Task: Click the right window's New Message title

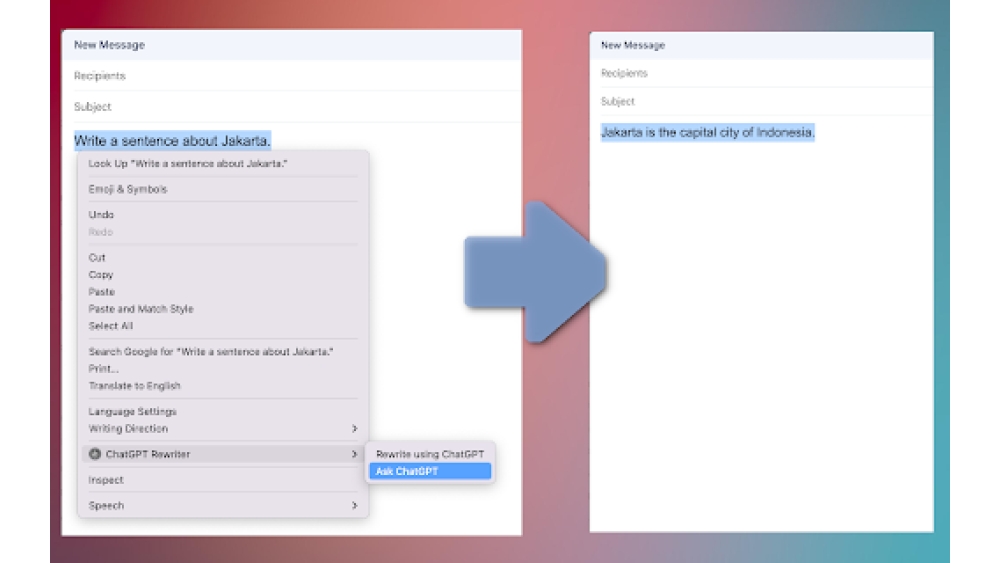Action: (633, 45)
